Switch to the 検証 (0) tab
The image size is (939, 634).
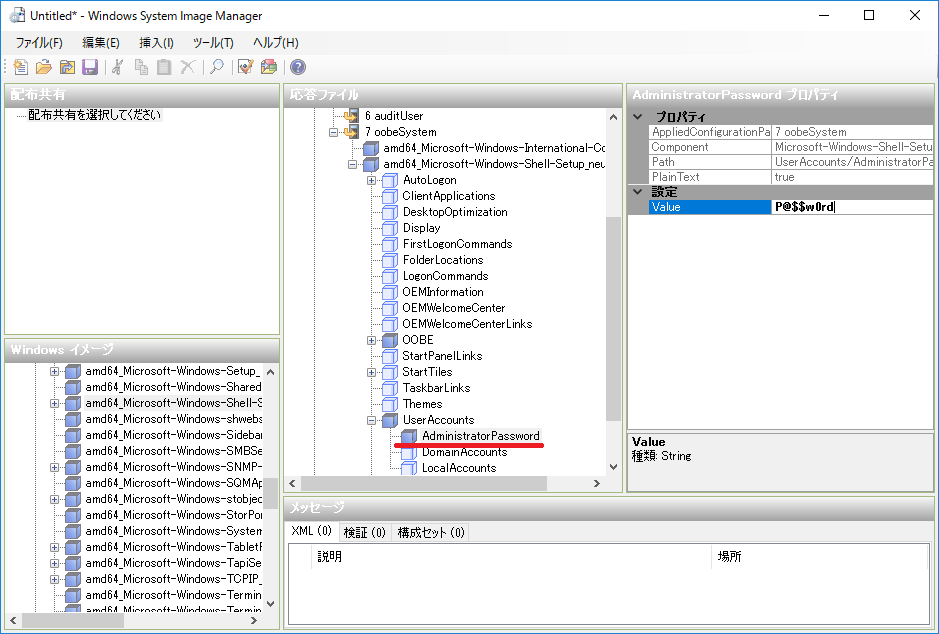(x=364, y=532)
